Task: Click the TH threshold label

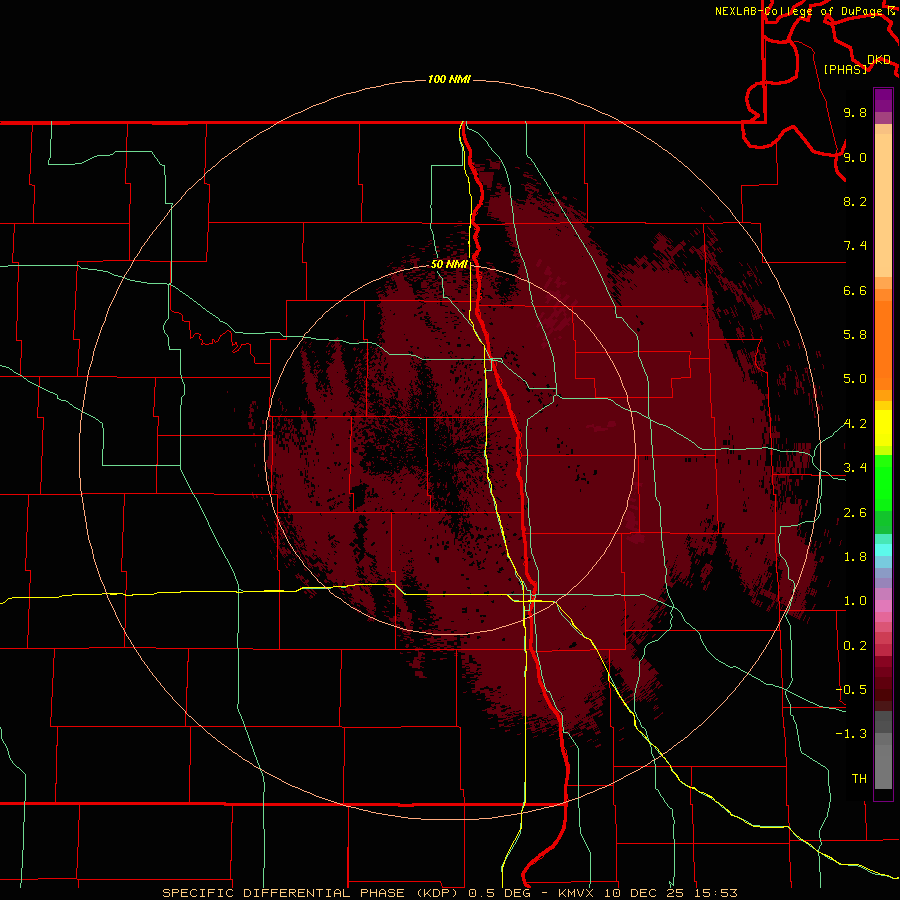Action: click(859, 779)
